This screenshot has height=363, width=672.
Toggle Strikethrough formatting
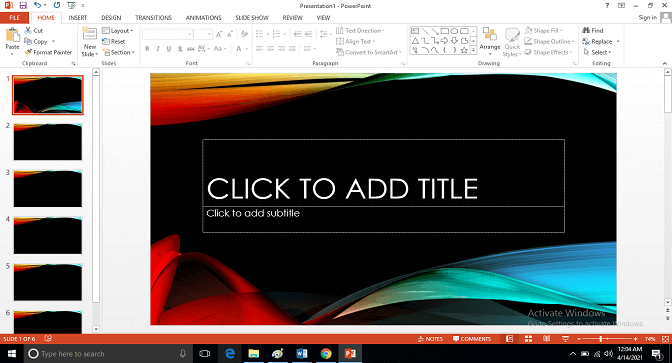click(191, 49)
